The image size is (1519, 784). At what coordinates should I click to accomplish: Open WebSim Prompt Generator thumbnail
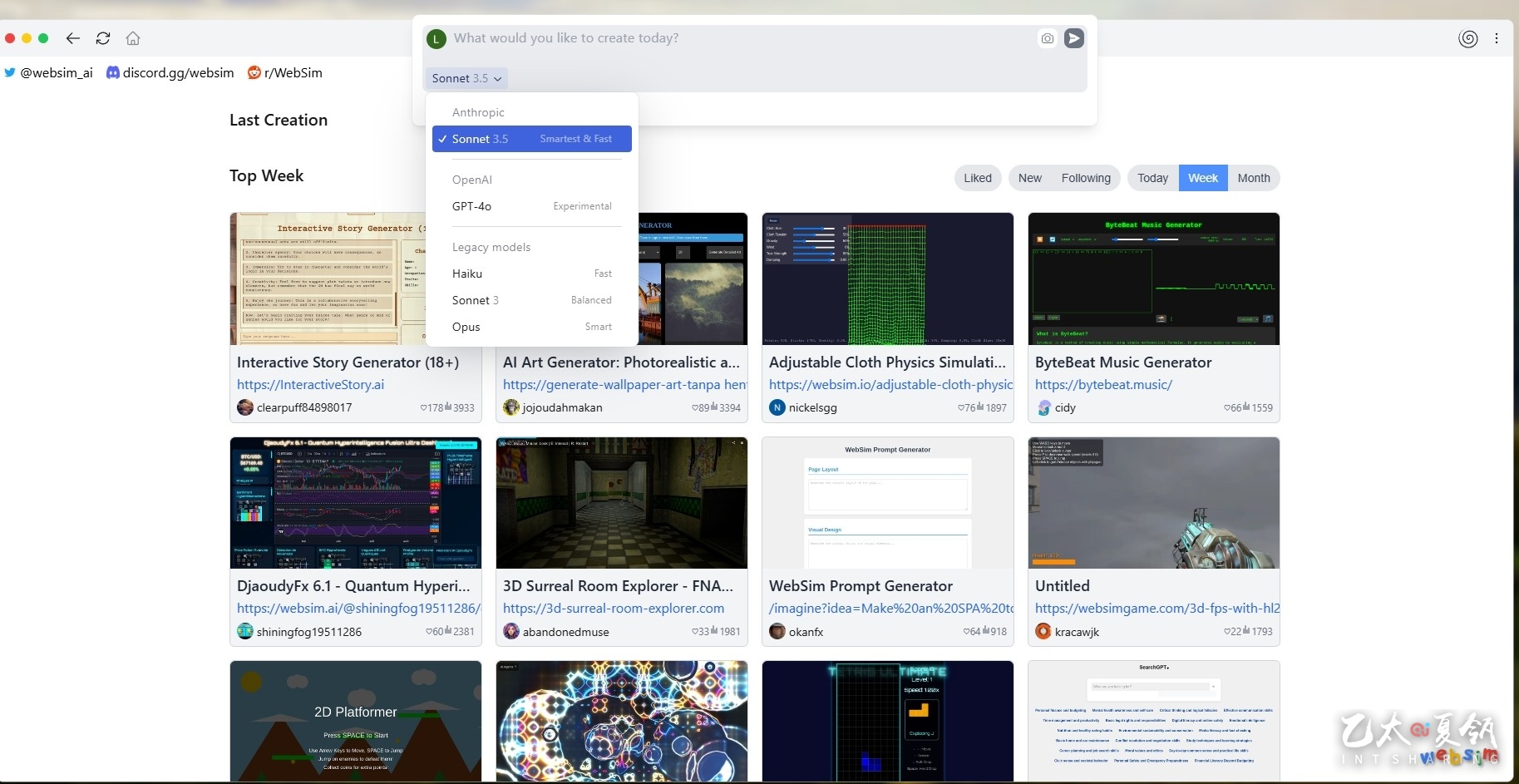[888, 503]
